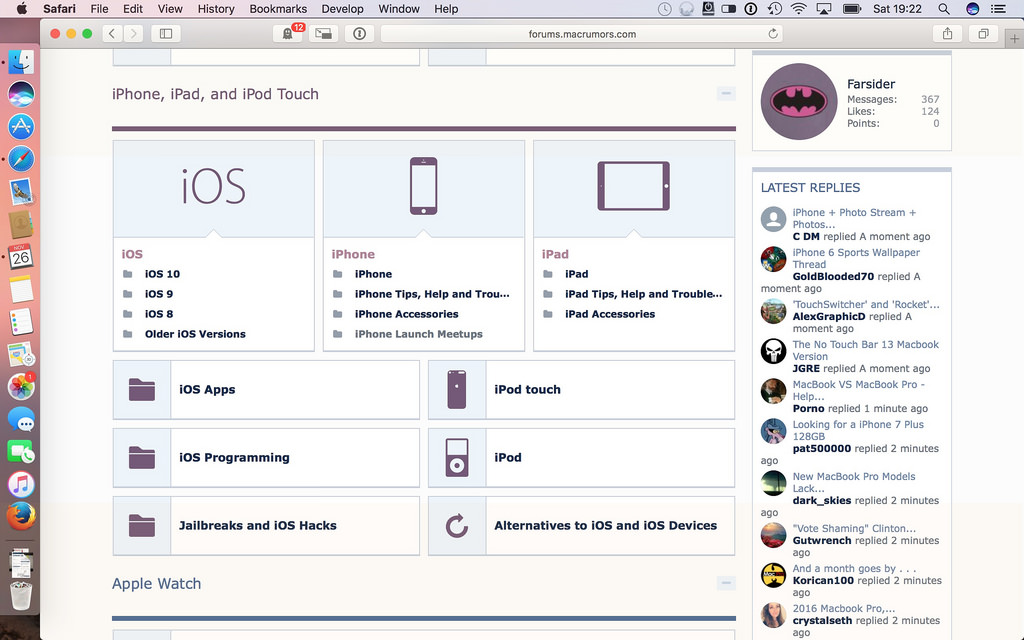Image resolution: width=1024 pixels, height=640 pixels.
Task: Reload the page with the refresh icon
Action: pos(773,34)
